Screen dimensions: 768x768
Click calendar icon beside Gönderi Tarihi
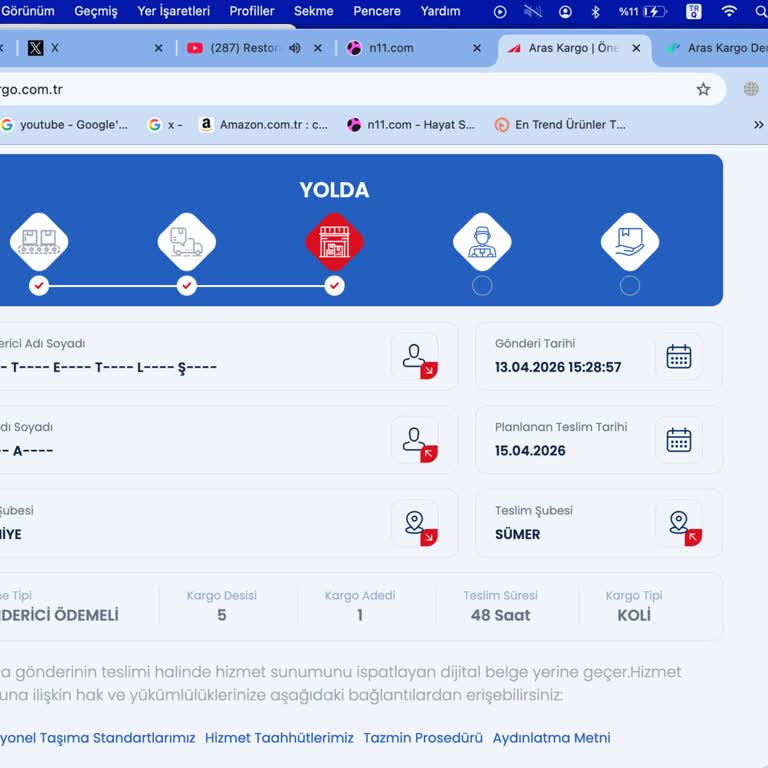[x=679, y=357]
